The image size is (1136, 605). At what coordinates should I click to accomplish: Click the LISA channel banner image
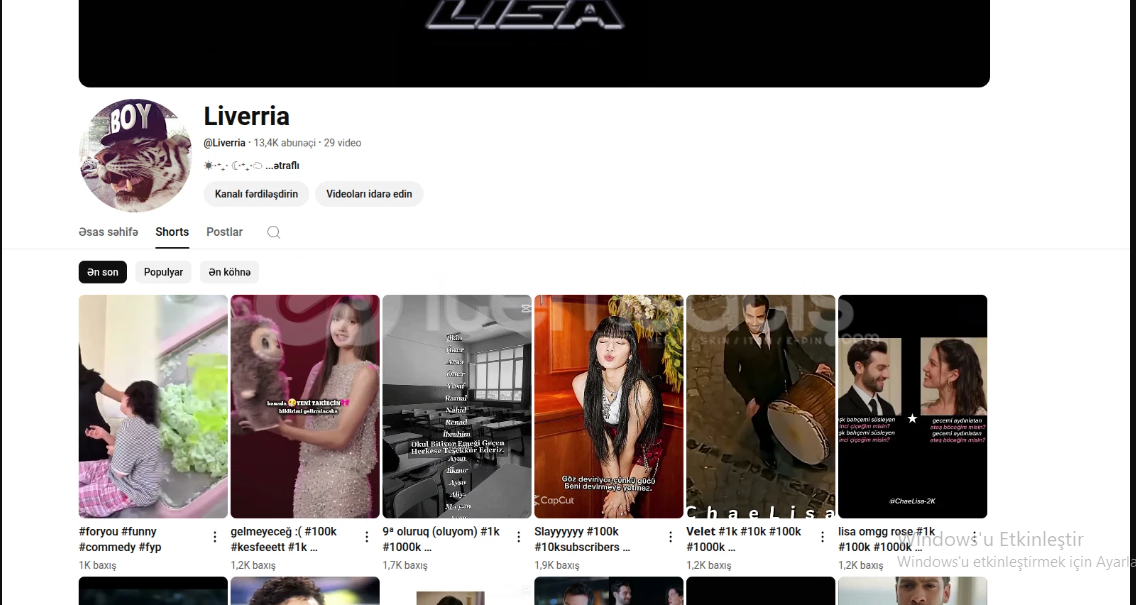click(534, 43)
